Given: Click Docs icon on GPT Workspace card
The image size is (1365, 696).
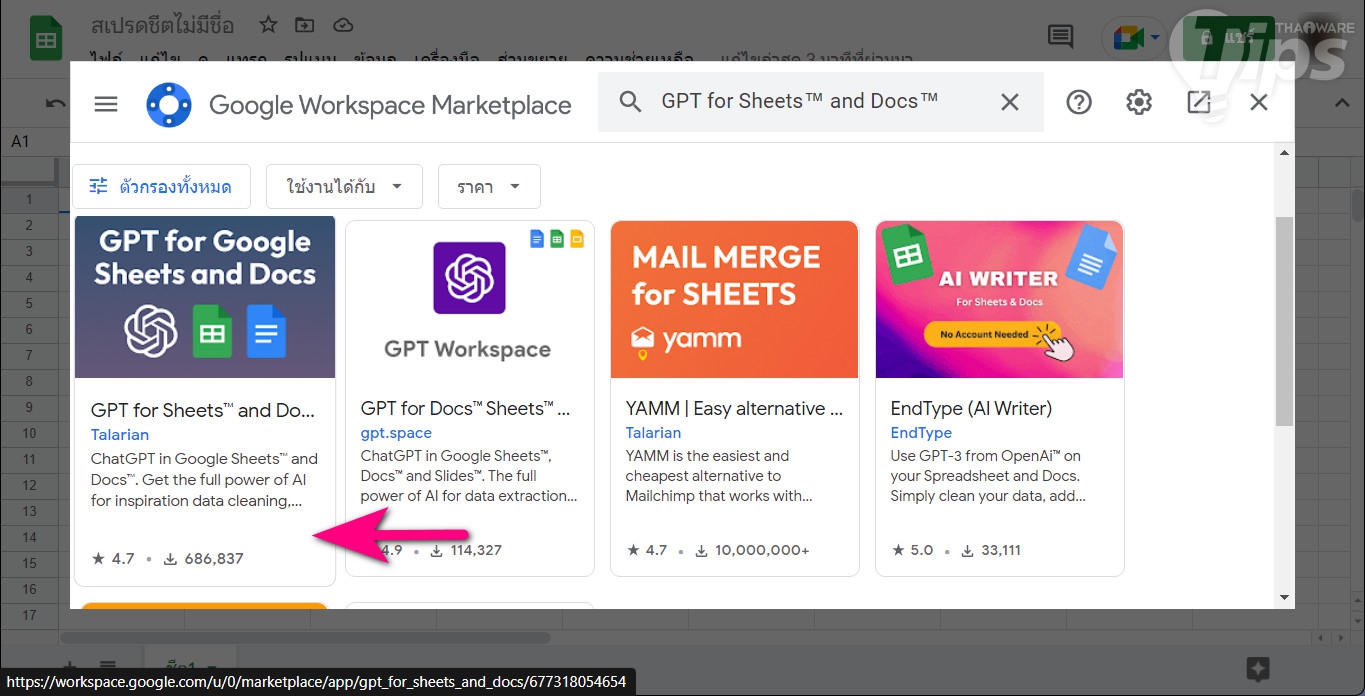Looking at the screenshot, I should 538,238.
